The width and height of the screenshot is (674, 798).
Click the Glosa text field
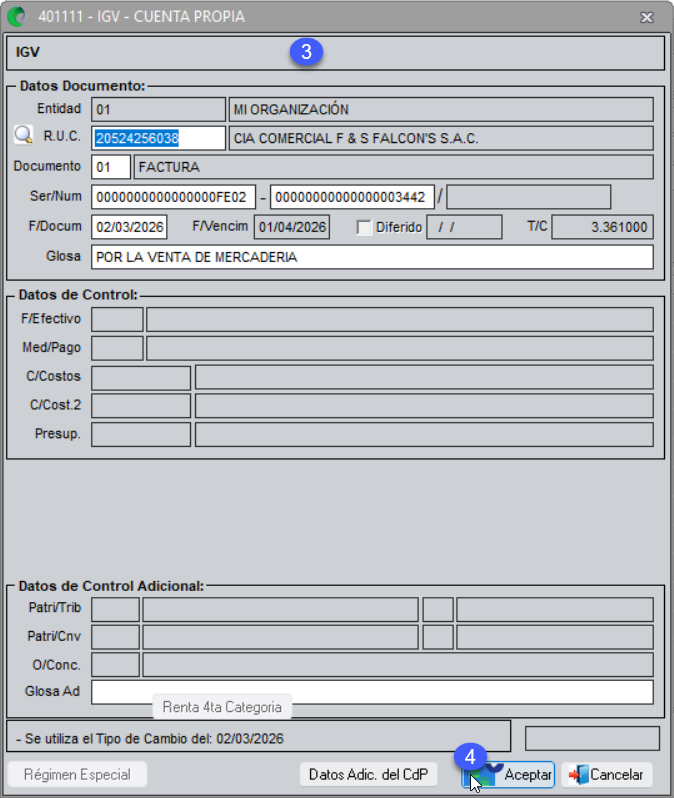click(x=372, y=257)
